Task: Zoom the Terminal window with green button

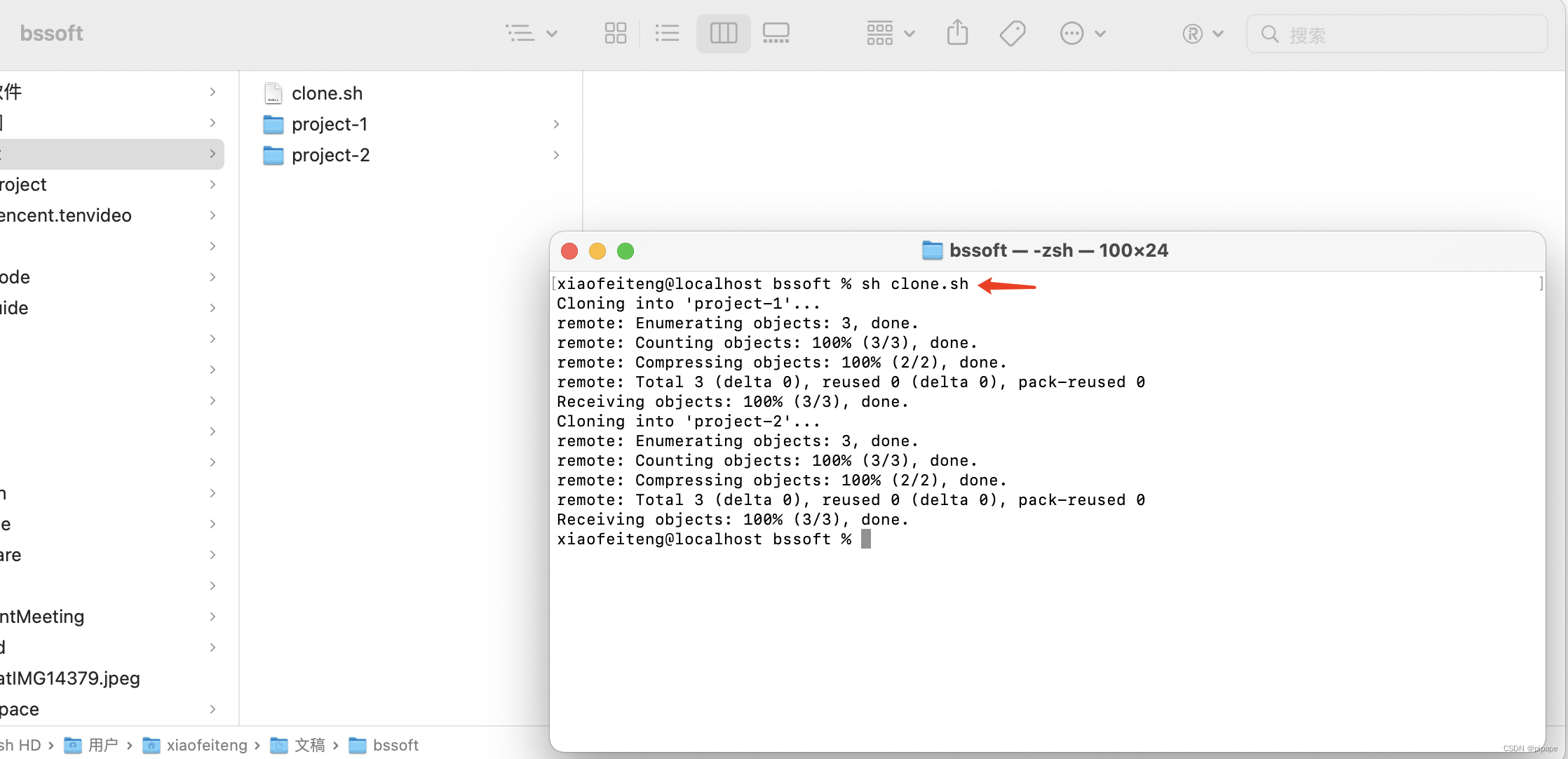Action: pyautogui.click(x=626, y=251)
